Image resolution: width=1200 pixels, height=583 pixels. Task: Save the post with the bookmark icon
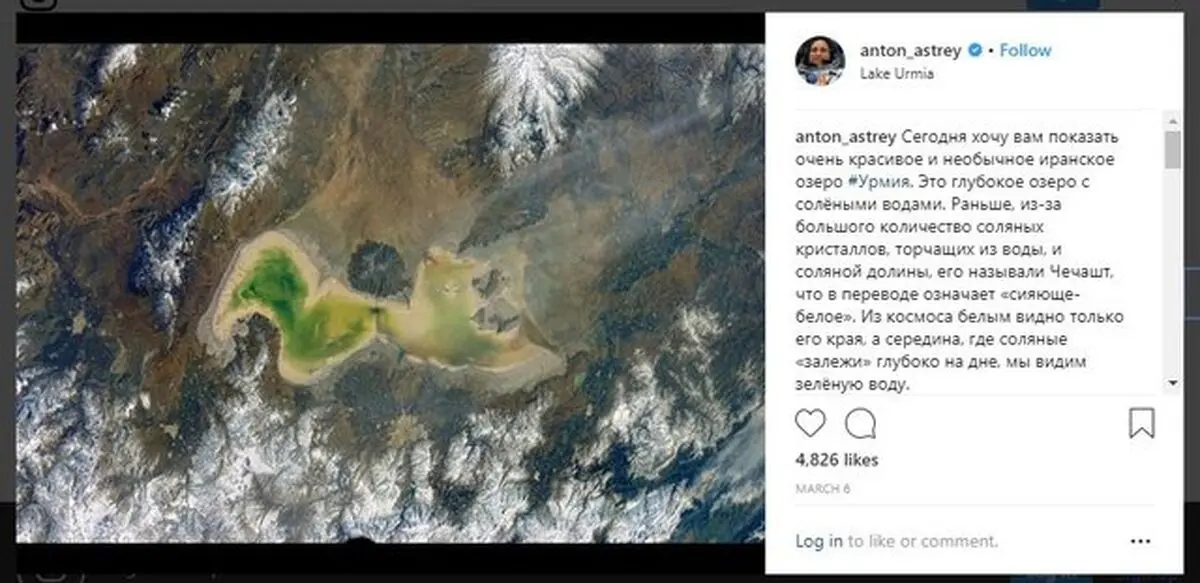(x=1141, y=423)
